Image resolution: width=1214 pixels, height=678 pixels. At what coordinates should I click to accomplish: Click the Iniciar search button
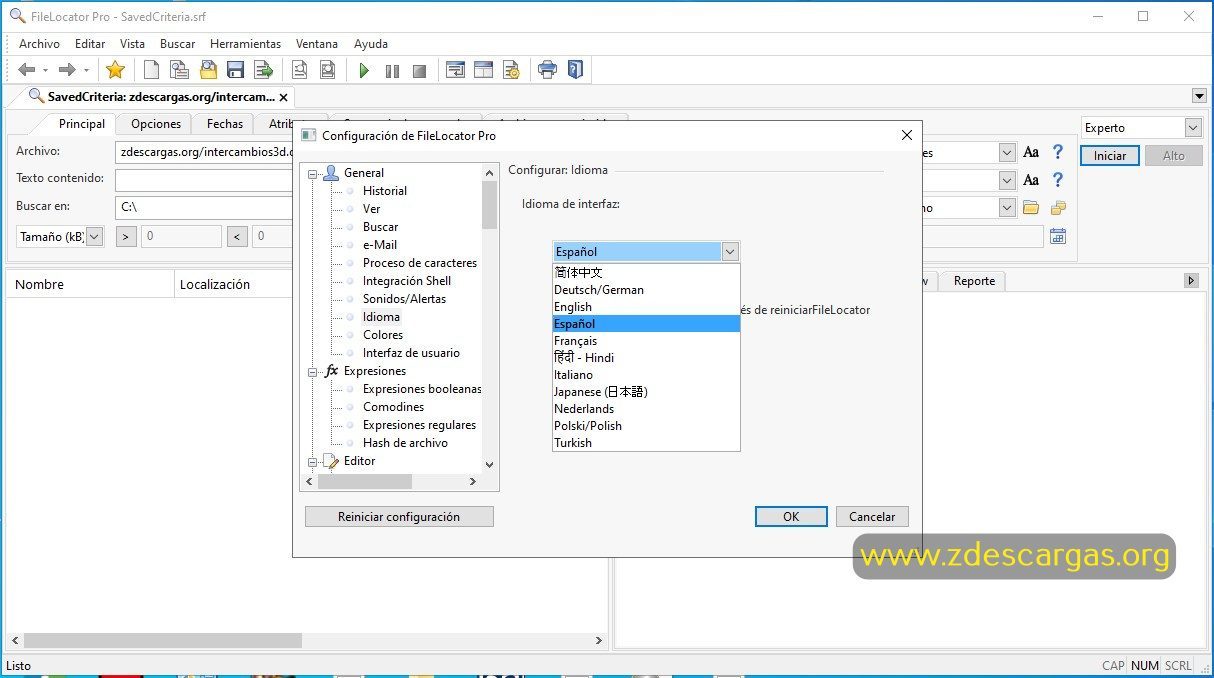(x=1110, y=156)
